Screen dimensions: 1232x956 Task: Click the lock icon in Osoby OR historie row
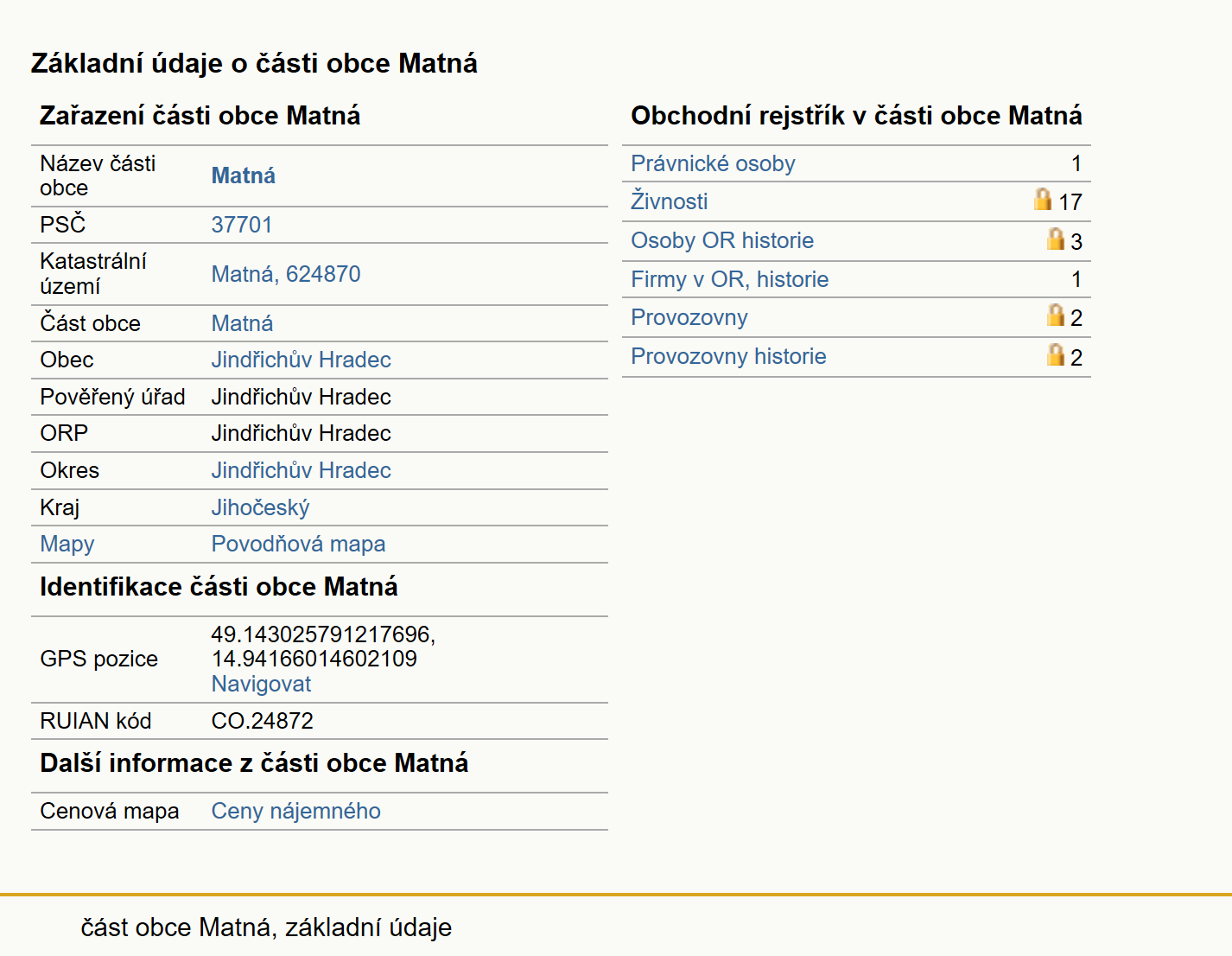coord(1055,239)
